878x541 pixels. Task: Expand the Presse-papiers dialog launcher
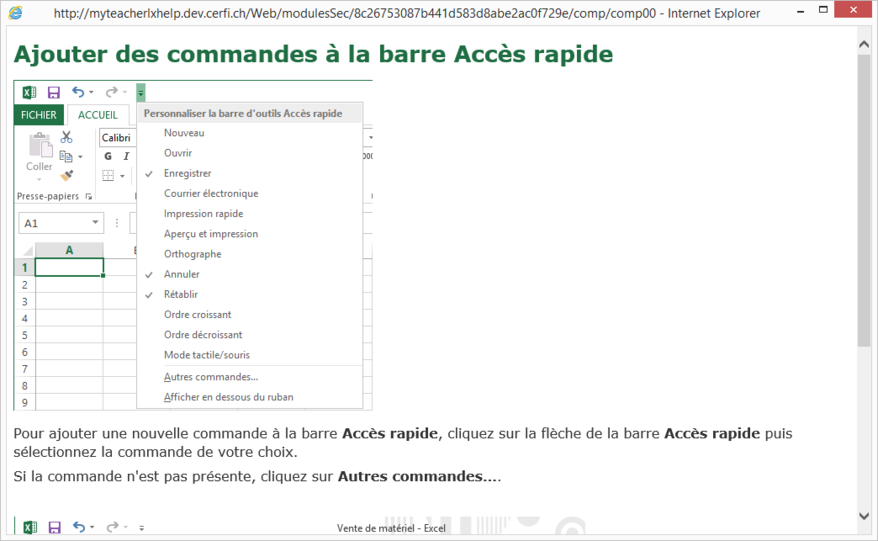click(89, 197)
